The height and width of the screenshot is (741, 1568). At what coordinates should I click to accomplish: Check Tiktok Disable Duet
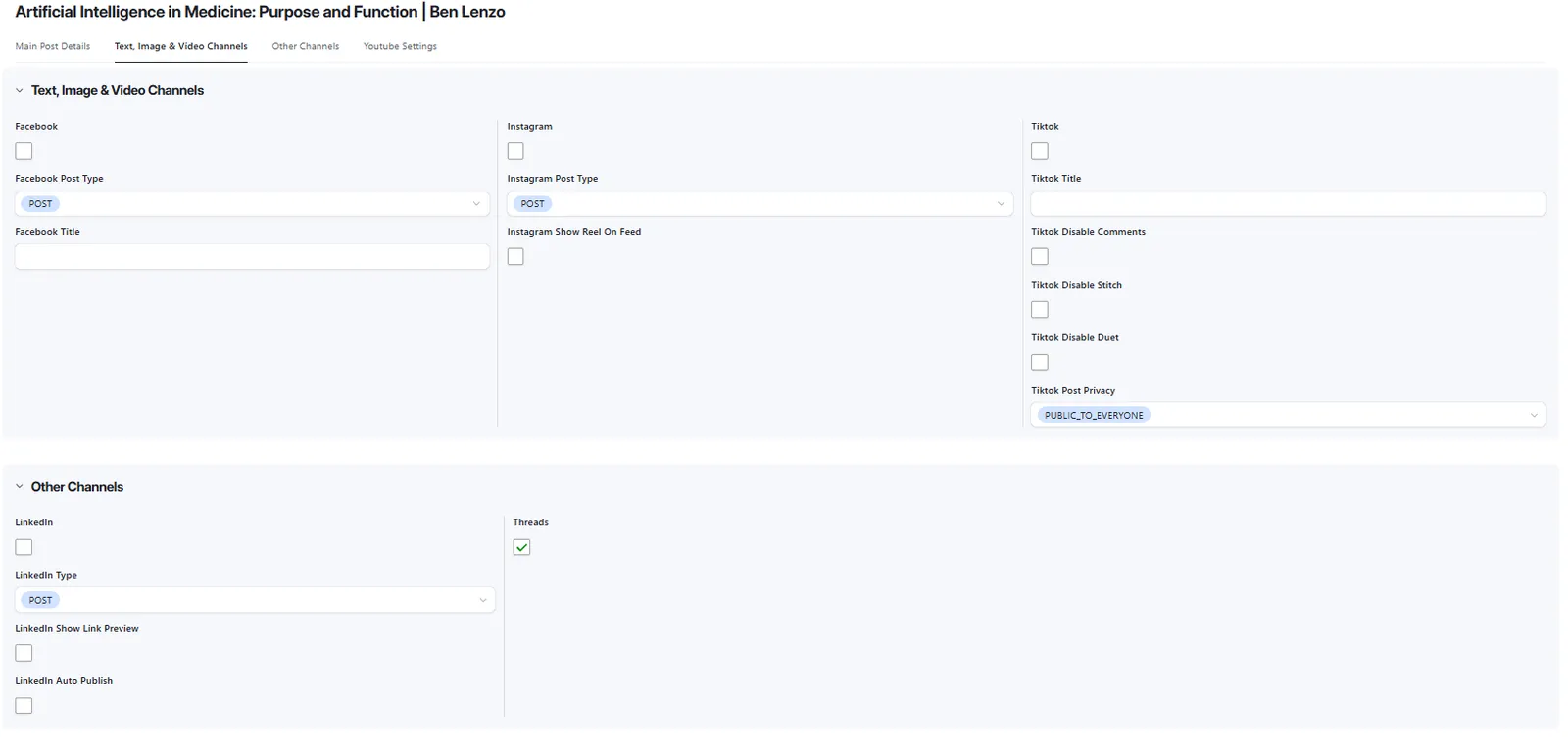[1040, 362]
